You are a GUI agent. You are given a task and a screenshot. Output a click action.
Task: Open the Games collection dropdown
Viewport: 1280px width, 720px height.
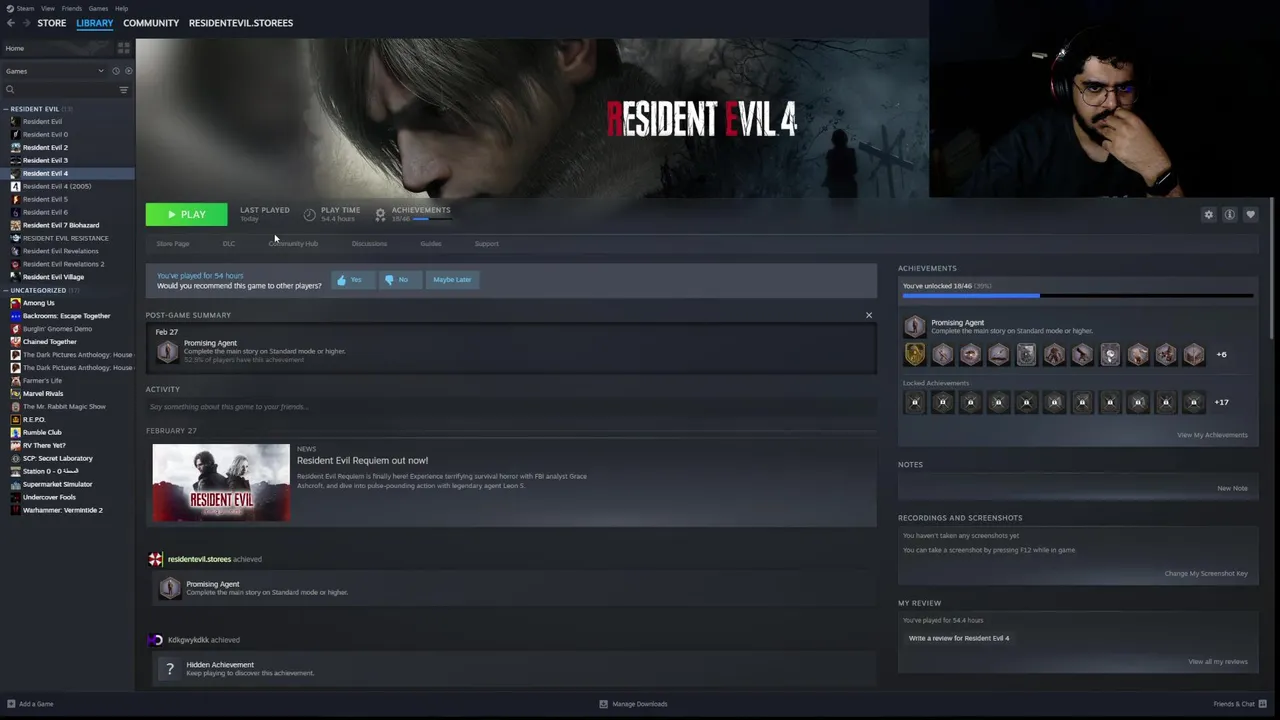(55, 71)
